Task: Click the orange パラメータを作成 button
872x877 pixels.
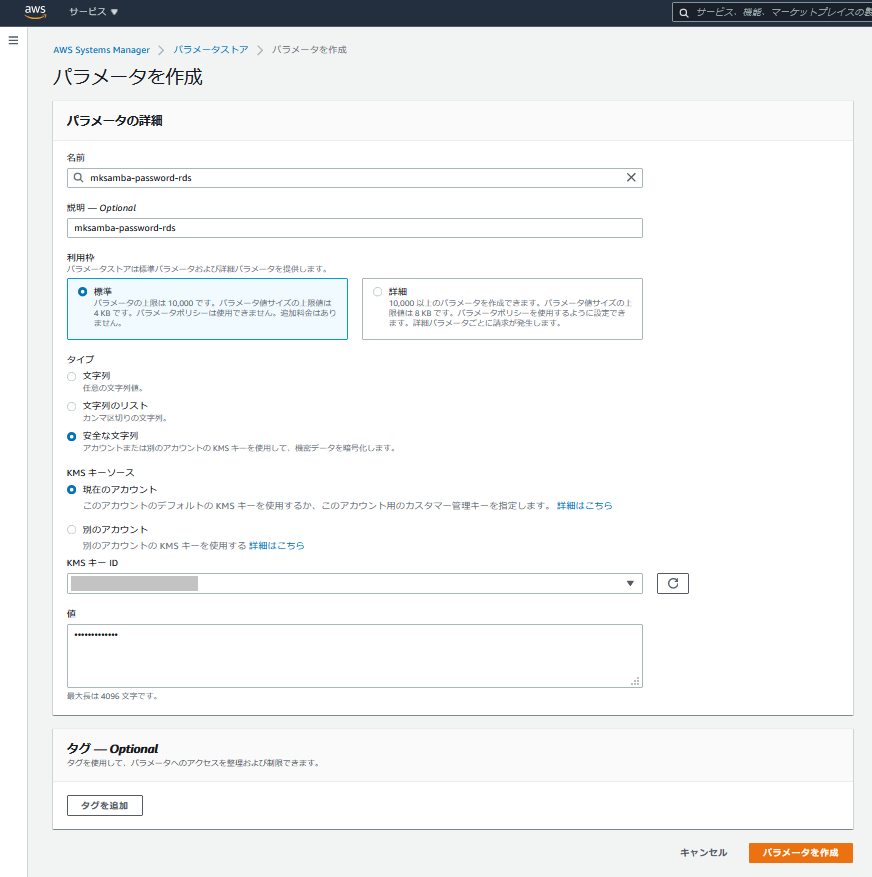Action: pyautogui.click(x=800, y=852)
